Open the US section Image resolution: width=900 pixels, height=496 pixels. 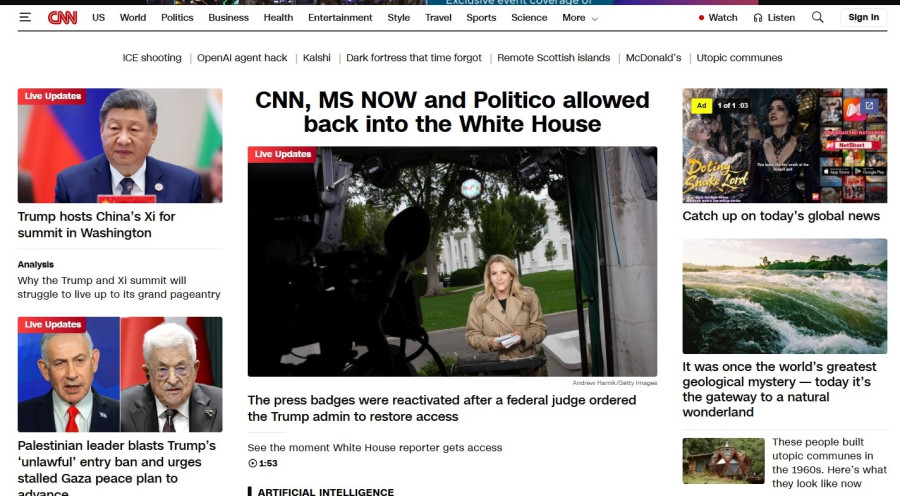click(x=99, y=18)
